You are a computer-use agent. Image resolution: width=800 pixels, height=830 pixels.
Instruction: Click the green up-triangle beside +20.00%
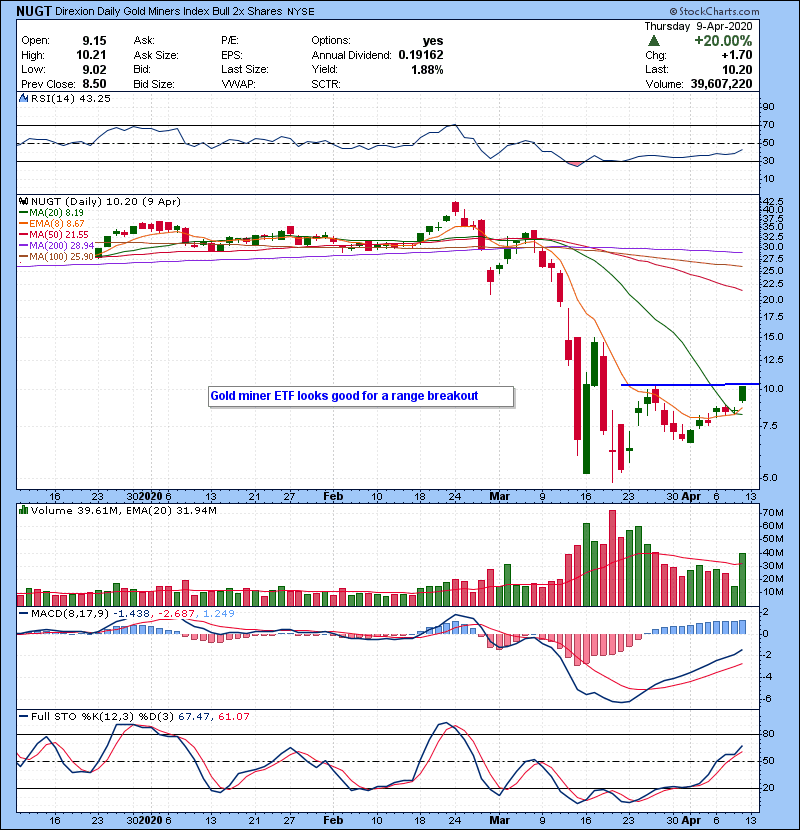653,41
